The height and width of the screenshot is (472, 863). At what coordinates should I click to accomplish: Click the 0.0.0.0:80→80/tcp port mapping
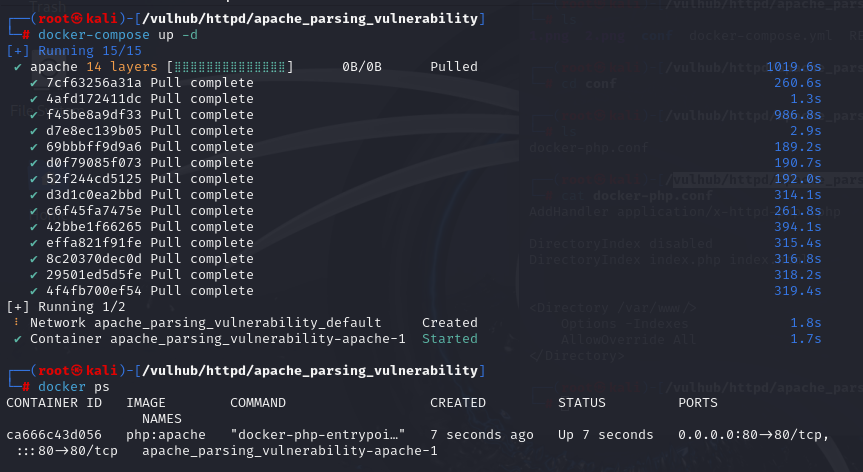tap(753, 435)
